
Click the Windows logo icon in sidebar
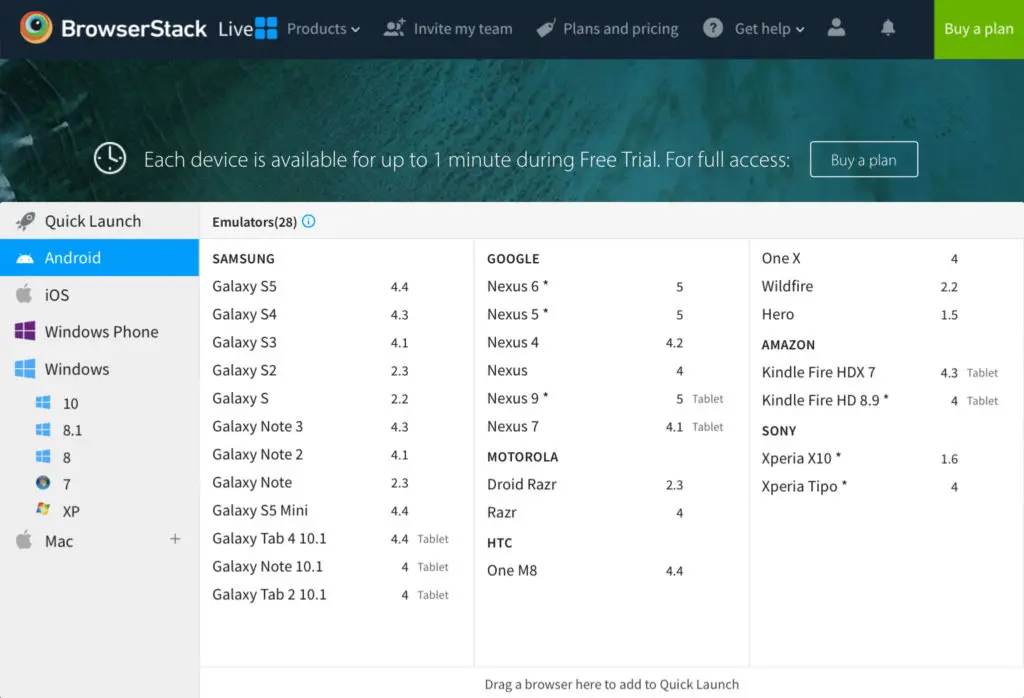[25, 368]
